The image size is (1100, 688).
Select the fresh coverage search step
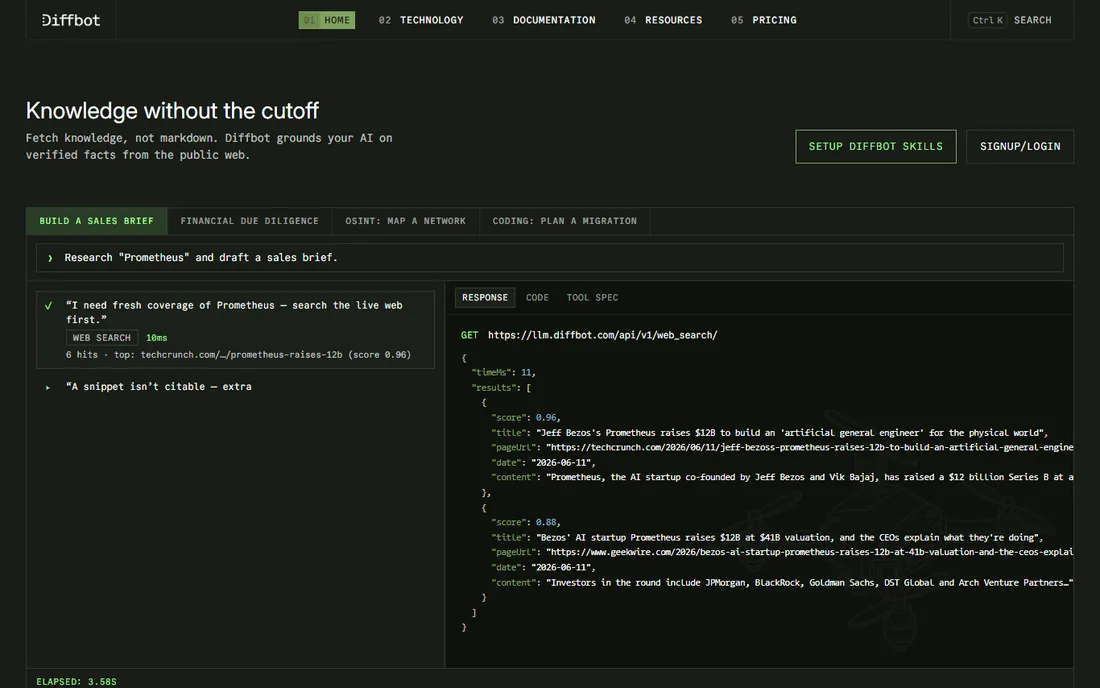click(x=236, y=330)
